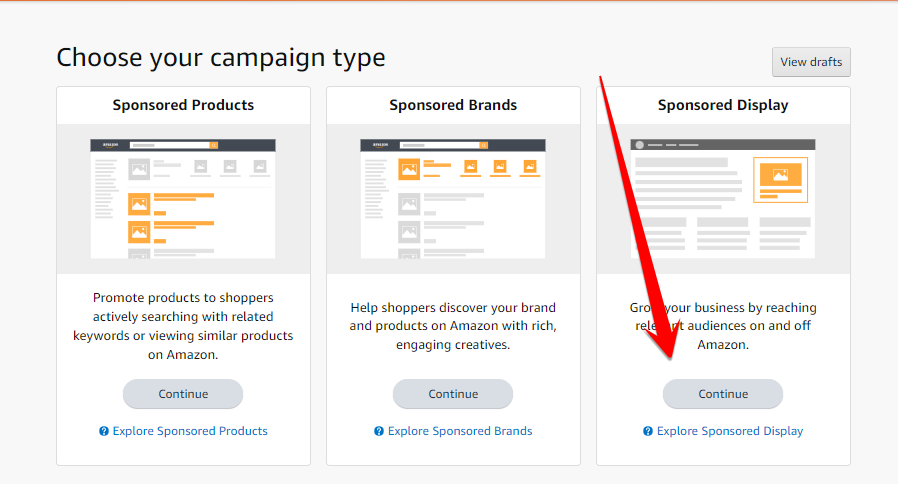898x484 pixels.
Task: Click the Sponsored Brands description text
Action: (453, 326)
